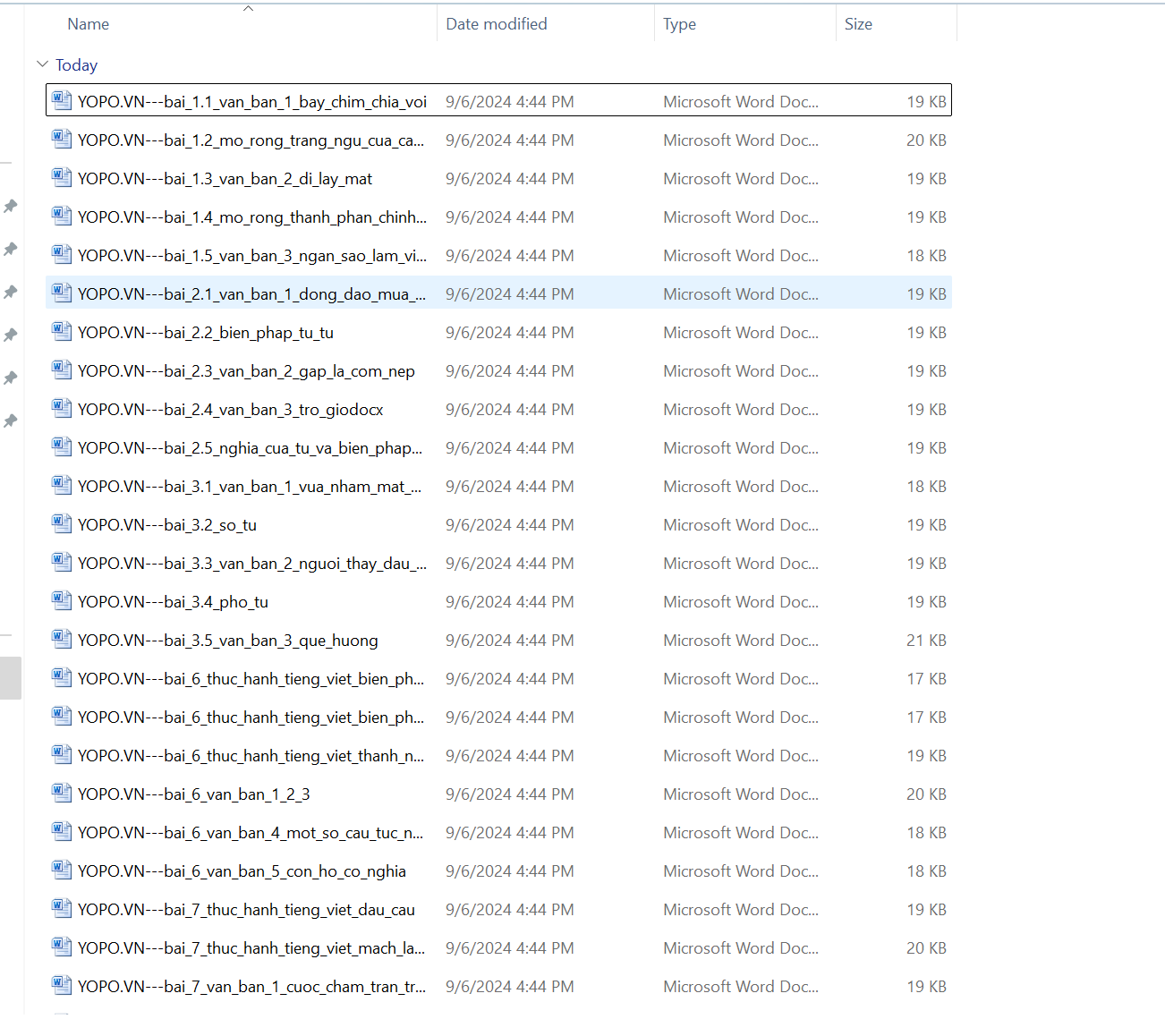Click Word icon of bai_3.1_van_ban_1_vua_nham_mat
1165x1036 pixels.
(x=62, y=485)
